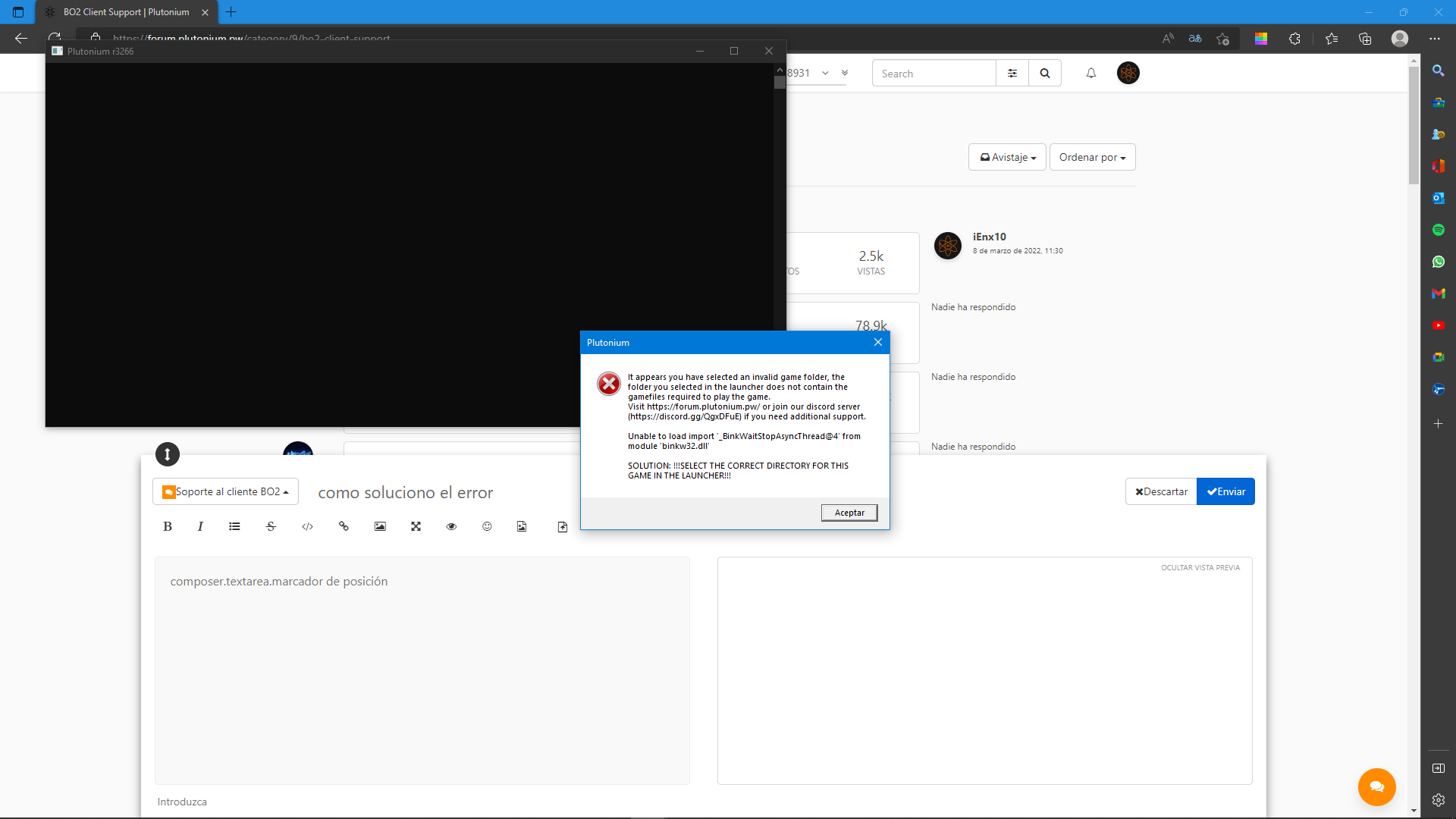The image size is (1456, 819).
Task: Click into the composer text area
Action: click(x=422, y=670)
